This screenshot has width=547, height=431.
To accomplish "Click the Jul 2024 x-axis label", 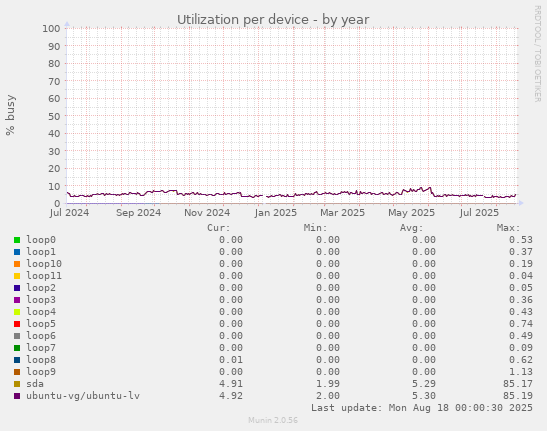I will 69,213.
